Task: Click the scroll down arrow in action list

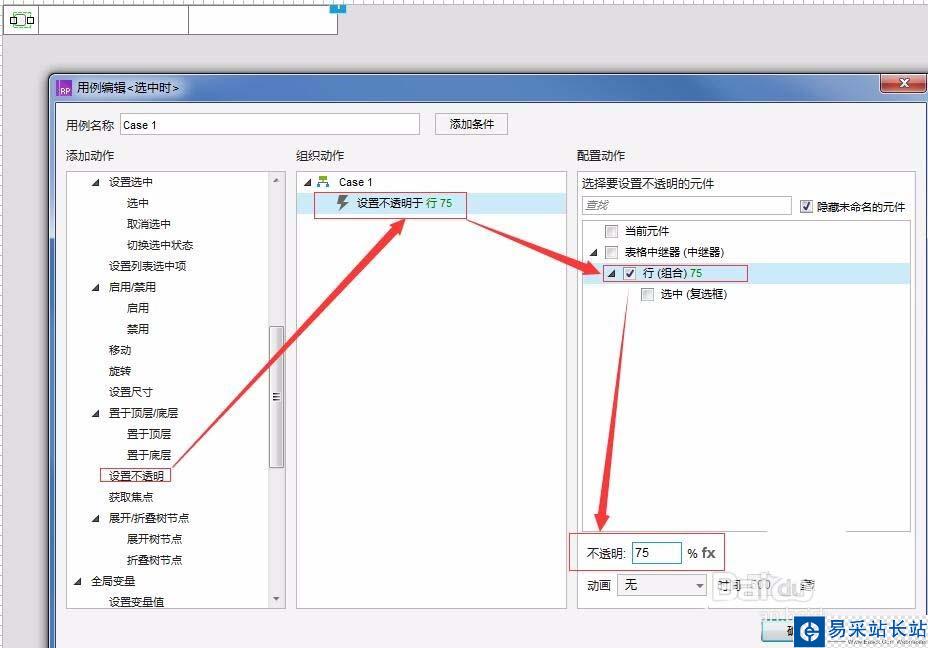Action: click(x=276, y=599)
